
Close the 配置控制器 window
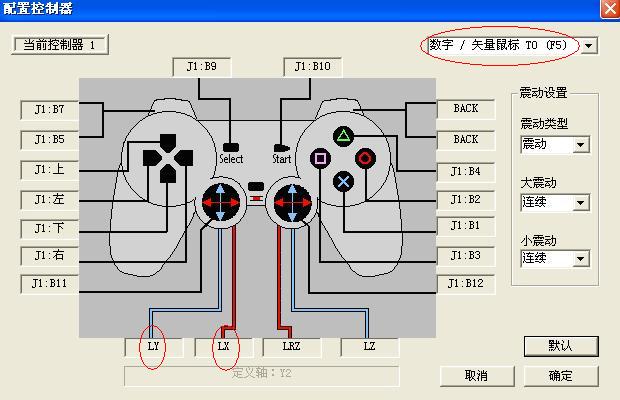609,8
